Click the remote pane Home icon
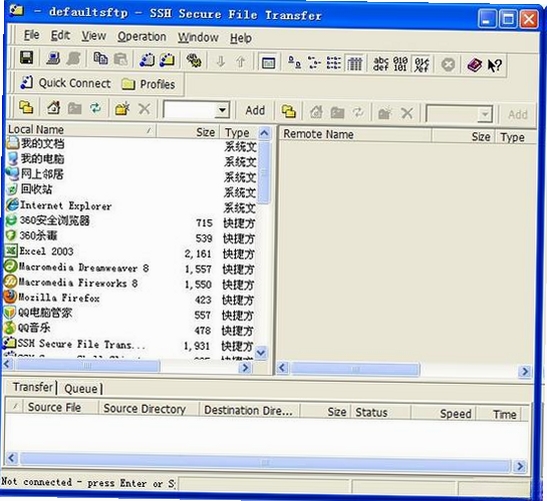Image resolution: width=547 pixels, height=501 pixels. [x=316, y=112]
